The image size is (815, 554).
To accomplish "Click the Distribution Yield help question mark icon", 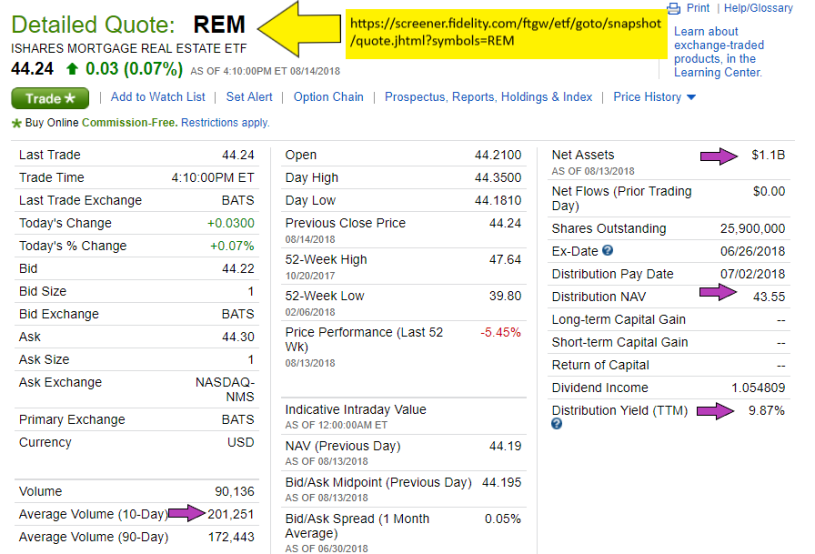I will point(557,424).
